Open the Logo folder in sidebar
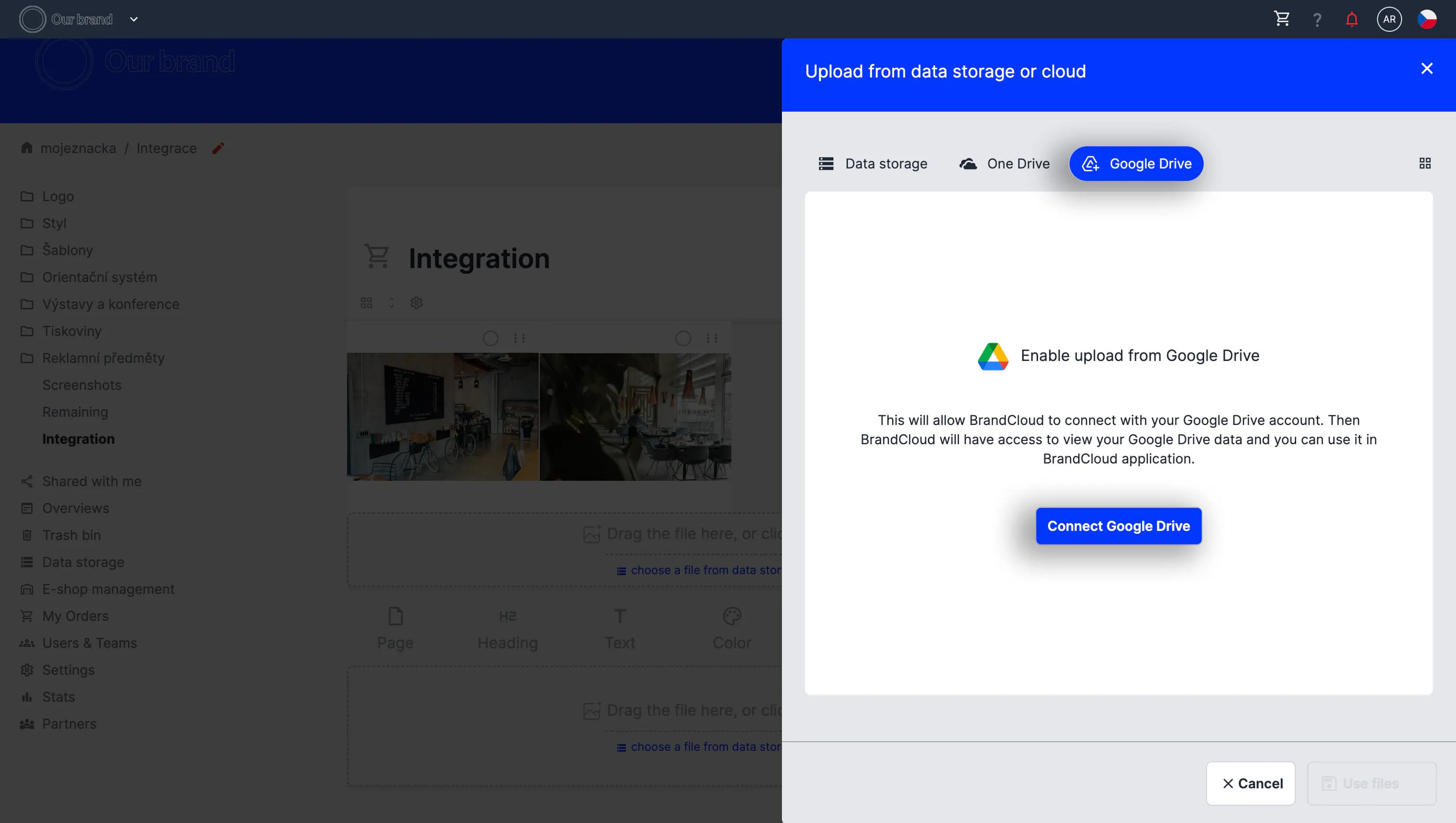 [58, 196]
